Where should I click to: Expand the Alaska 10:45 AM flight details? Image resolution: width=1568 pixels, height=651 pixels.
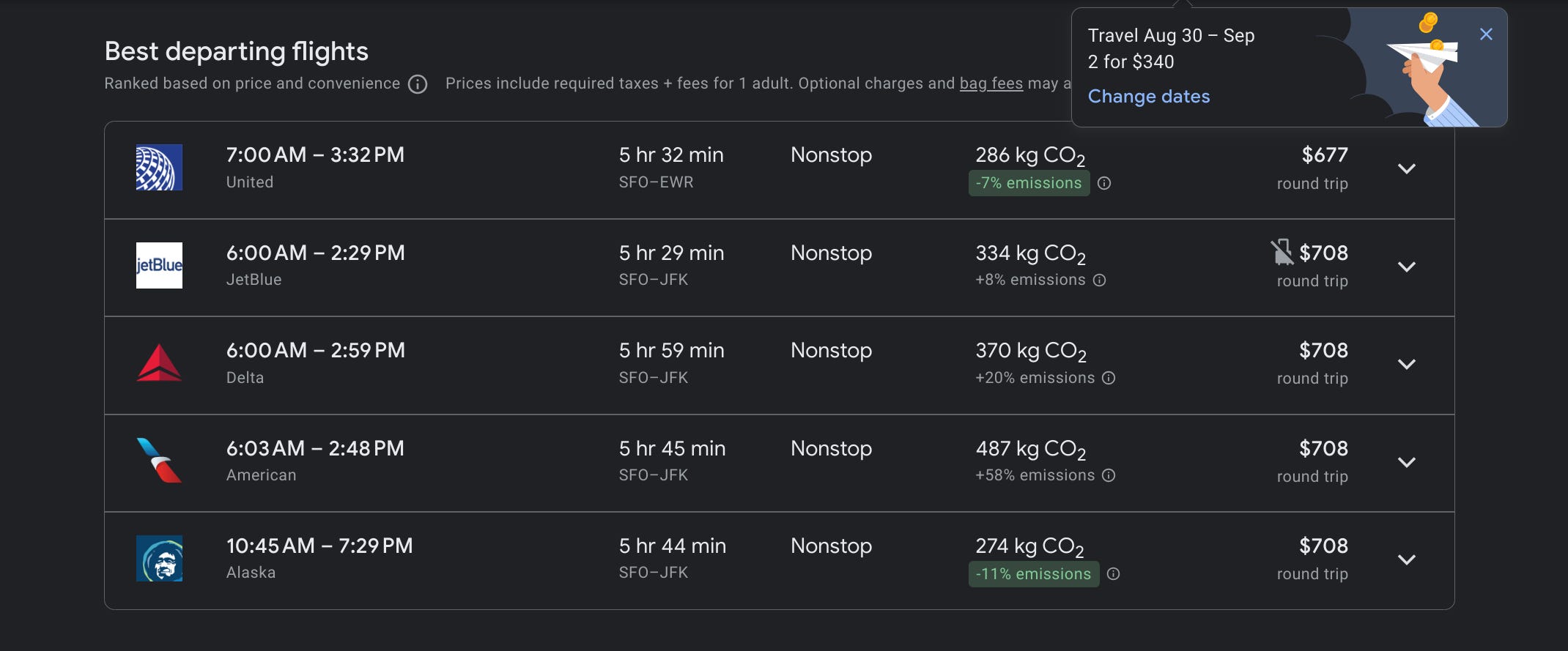coord(1406,560)
